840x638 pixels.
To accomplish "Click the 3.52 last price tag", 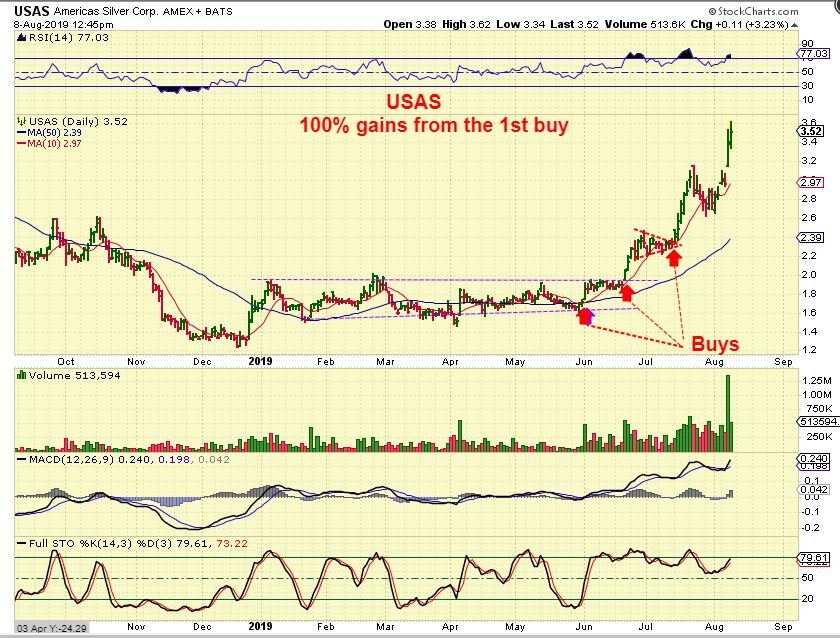I will coord(810,131).
